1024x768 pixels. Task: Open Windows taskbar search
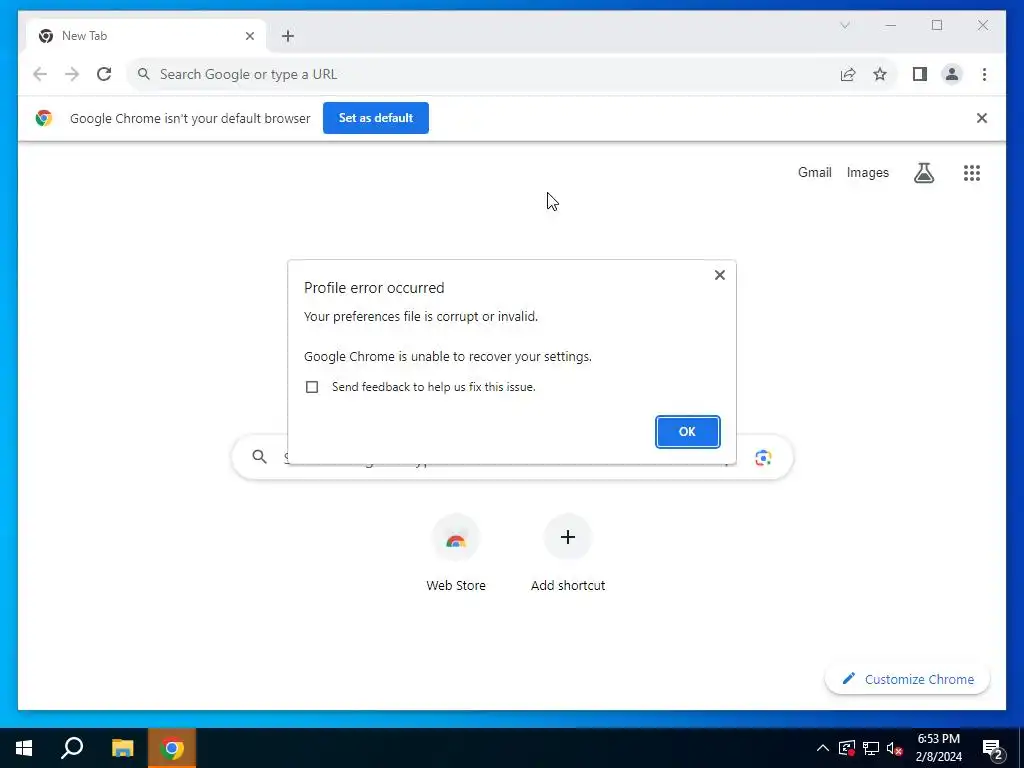(72, 748)
